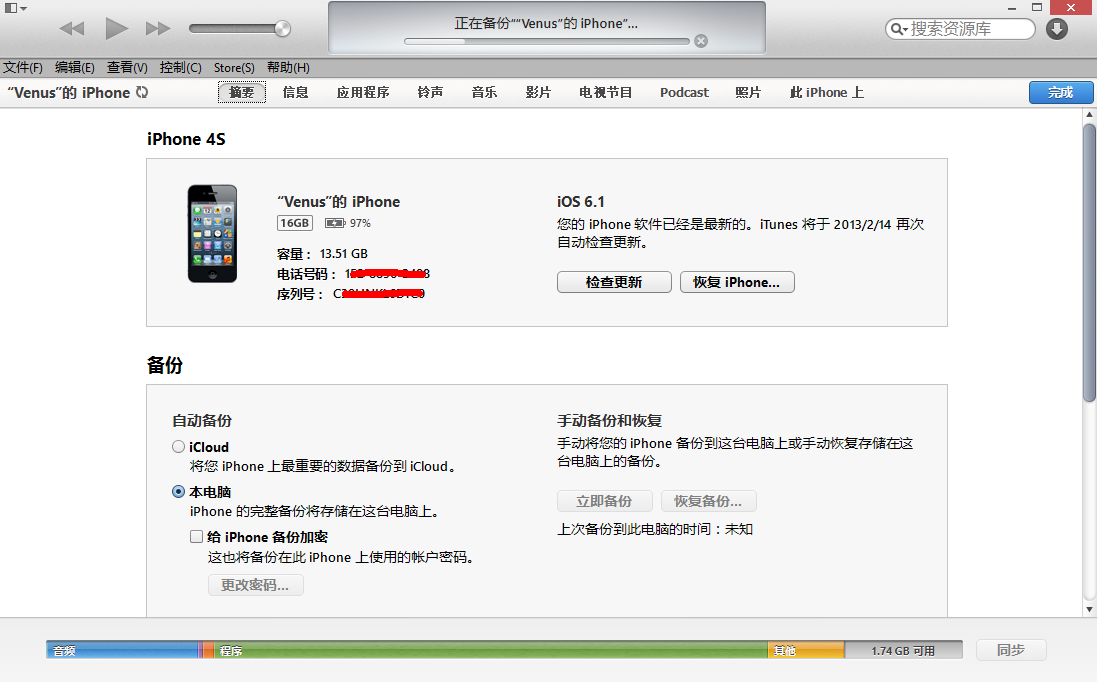
Task: Click the scrollbar down arrow
Action: click(x=1089, y=609)
